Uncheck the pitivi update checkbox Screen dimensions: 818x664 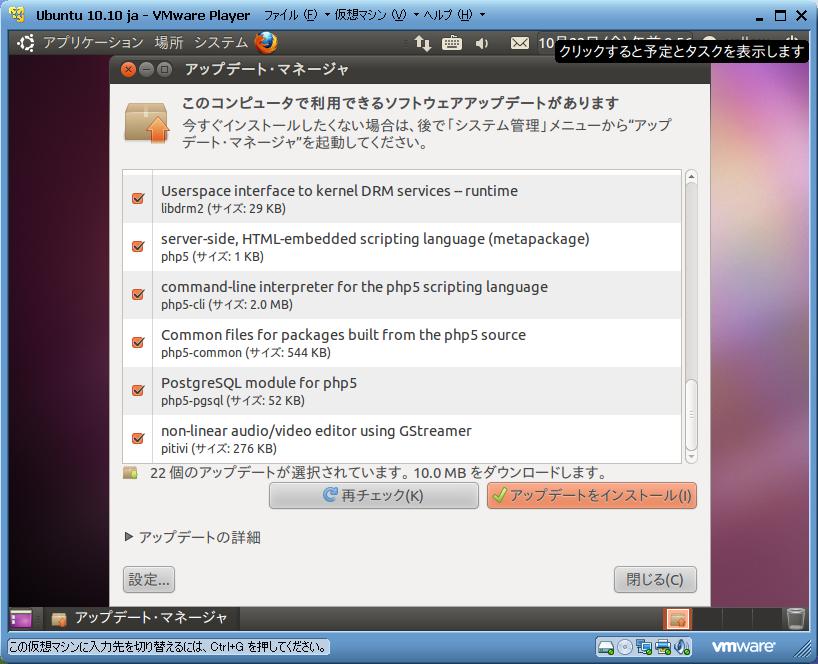pos(138,438)
